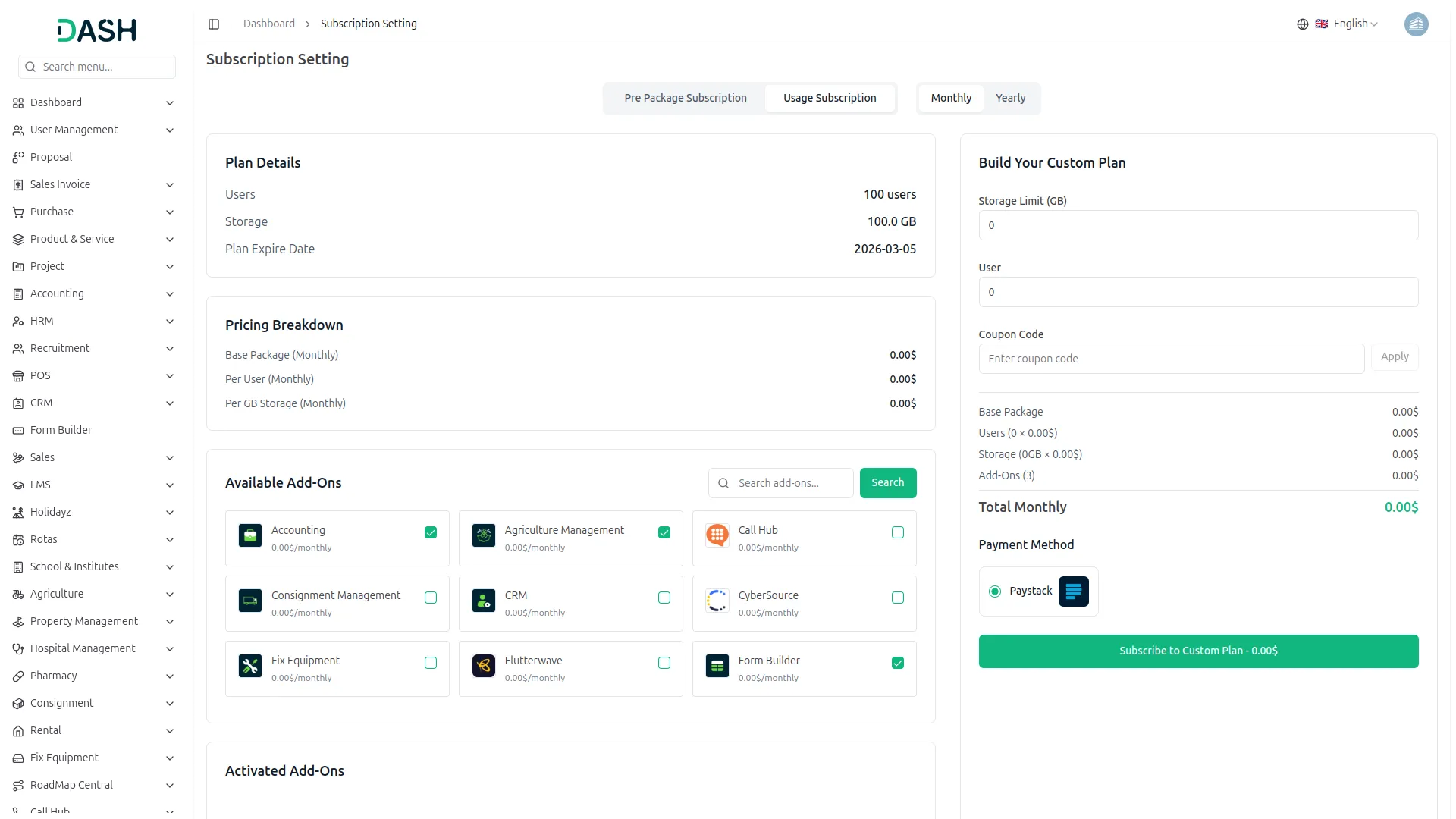Click the POS sidebar icon
The width and height of the screenshot is (1456, 819).
(x=18, y=376)
